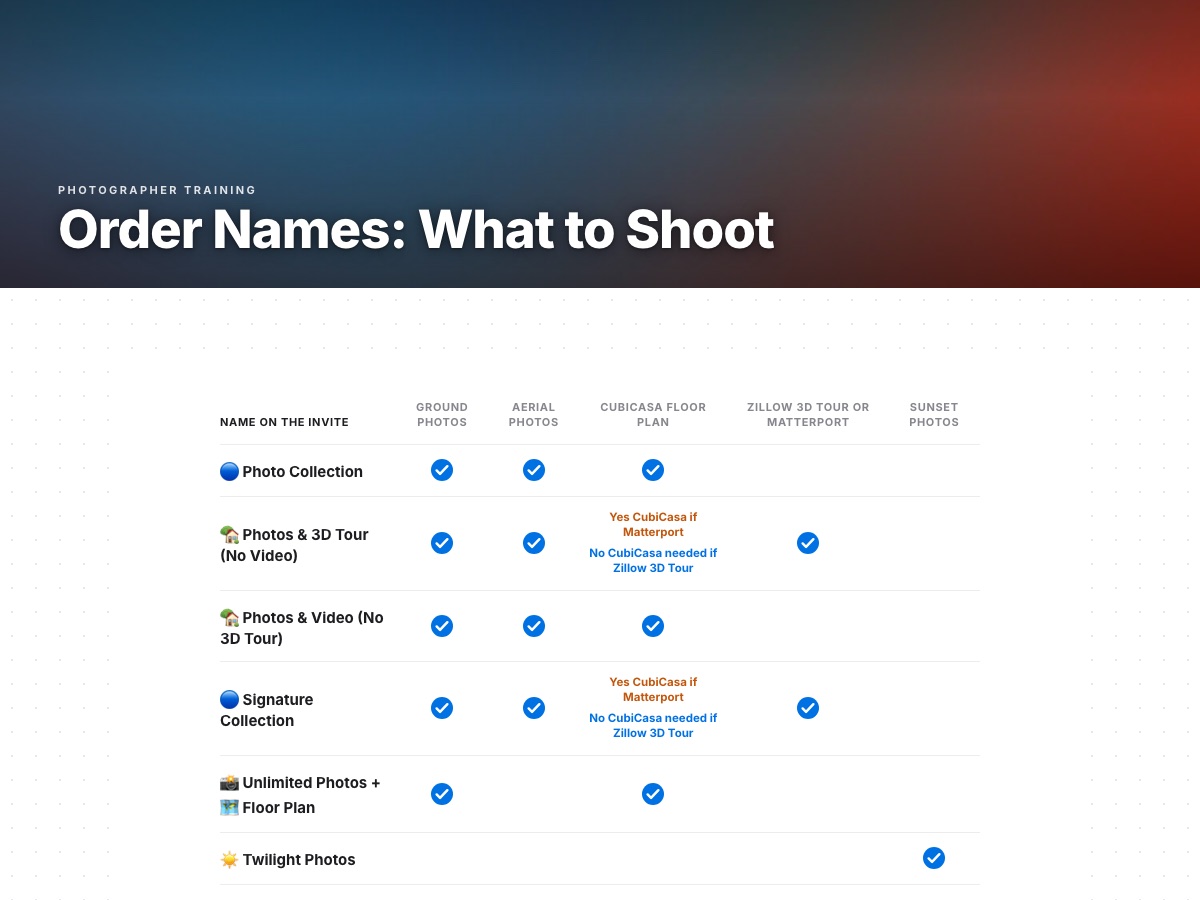The height and width of the screenshot is (900, 1200).
Task: Click 'Photos & 3D Tour (No Video)' row name
Action: click(x=295, y=545)
